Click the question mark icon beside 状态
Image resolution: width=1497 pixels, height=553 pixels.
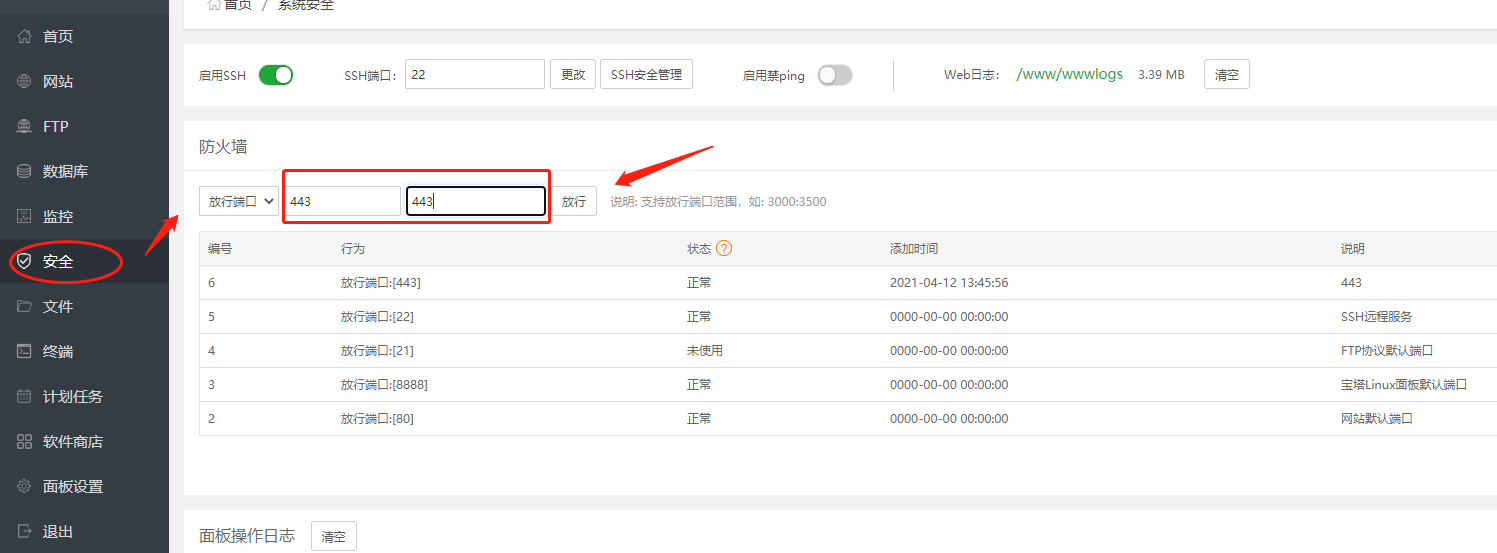tap(724, 248)
